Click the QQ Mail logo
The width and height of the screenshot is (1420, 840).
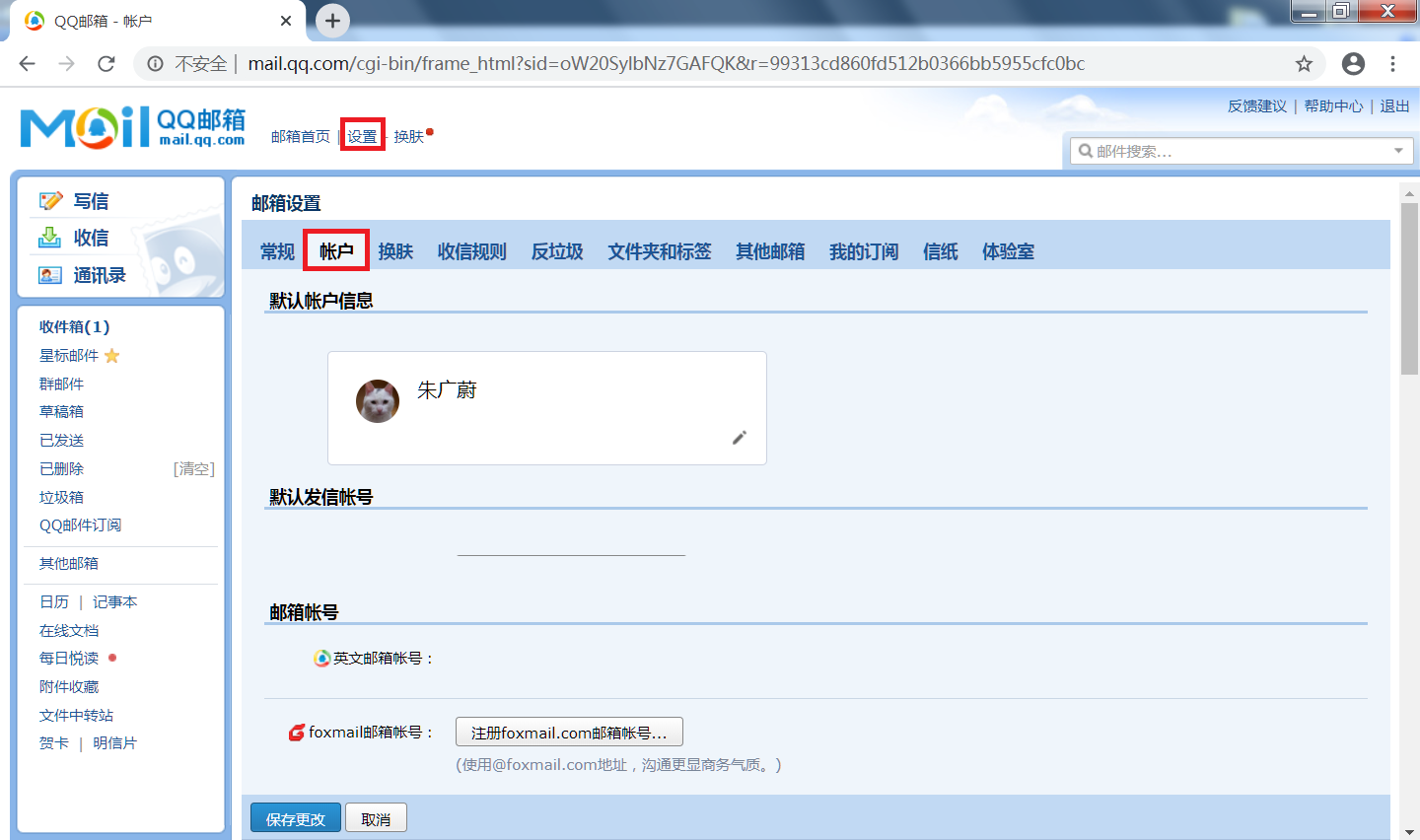133,127
